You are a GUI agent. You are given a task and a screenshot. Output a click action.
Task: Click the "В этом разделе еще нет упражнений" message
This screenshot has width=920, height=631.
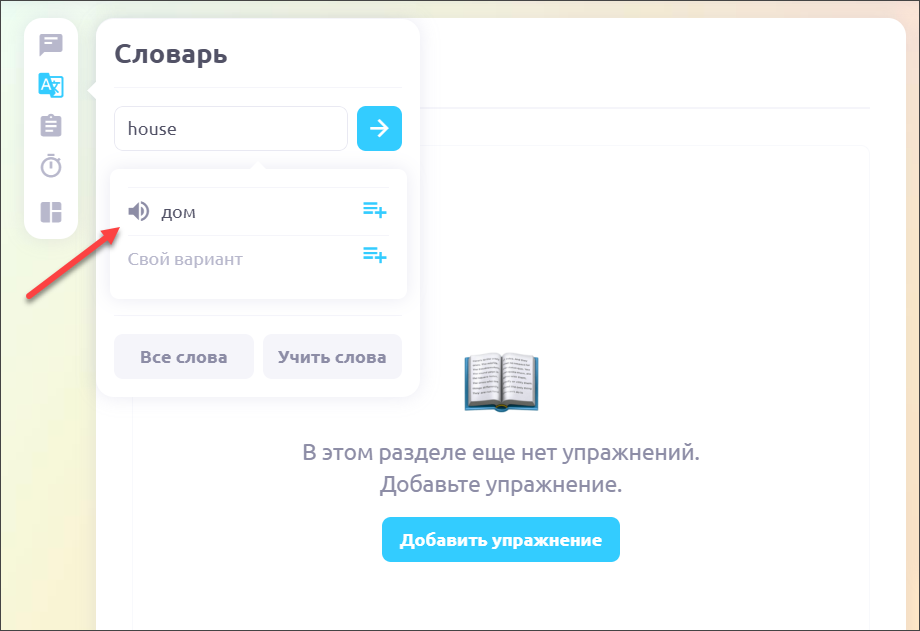(500, 451)
